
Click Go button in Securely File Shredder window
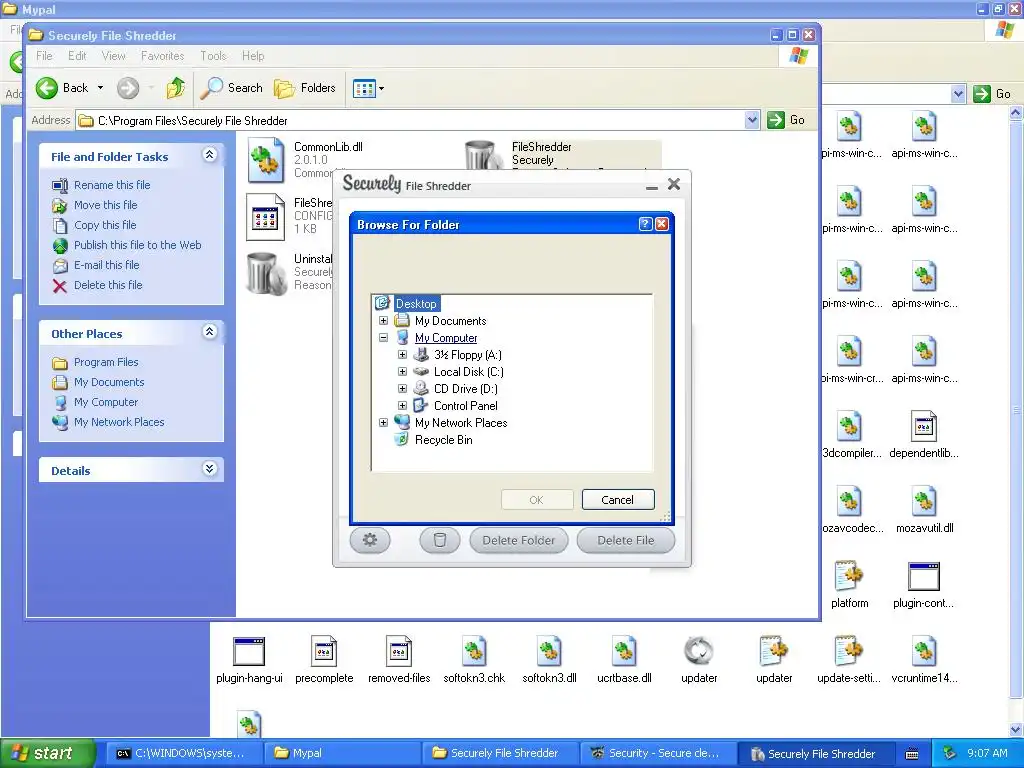[786, 120]
